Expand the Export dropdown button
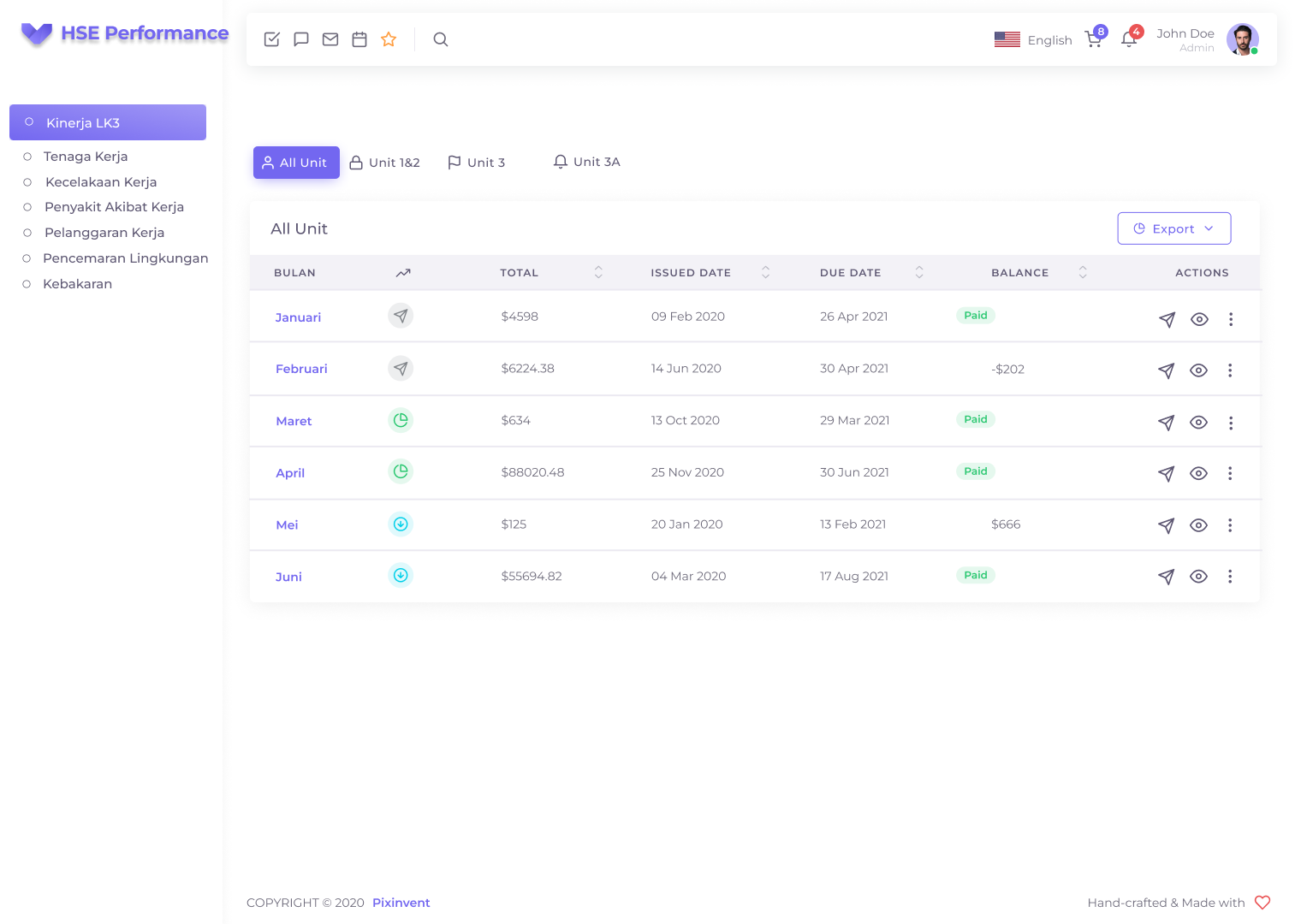1295x924 pixels. pyautogui.click(x=1173, y=228)
